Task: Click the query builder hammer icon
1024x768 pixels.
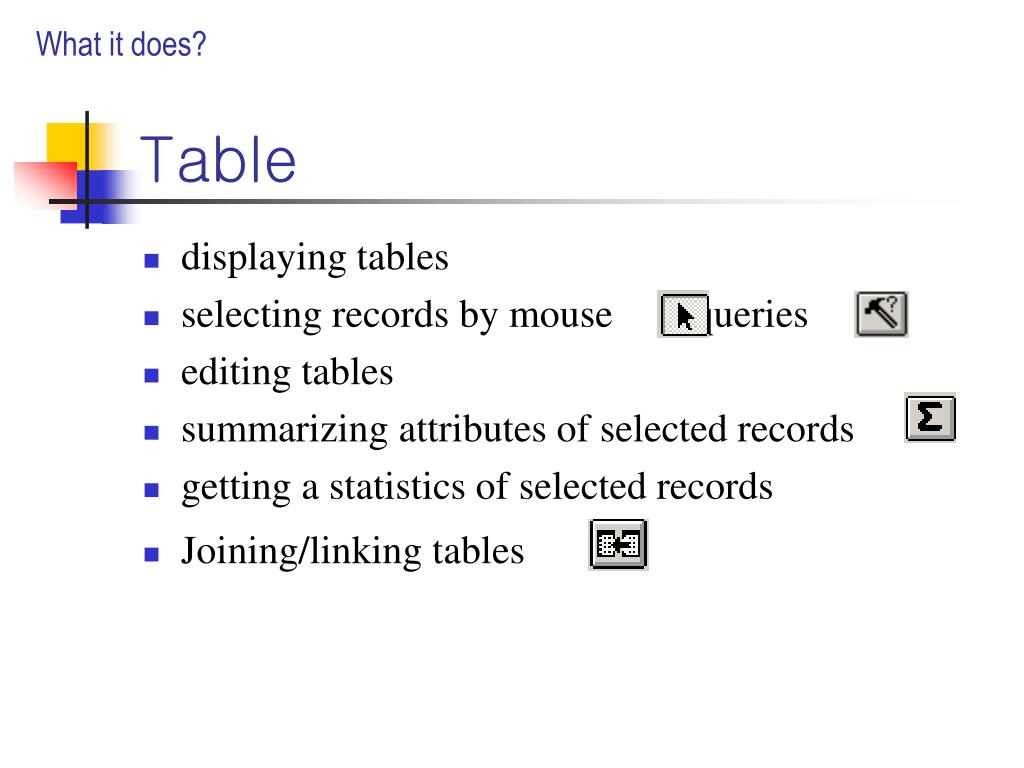Action: point(882,314)
